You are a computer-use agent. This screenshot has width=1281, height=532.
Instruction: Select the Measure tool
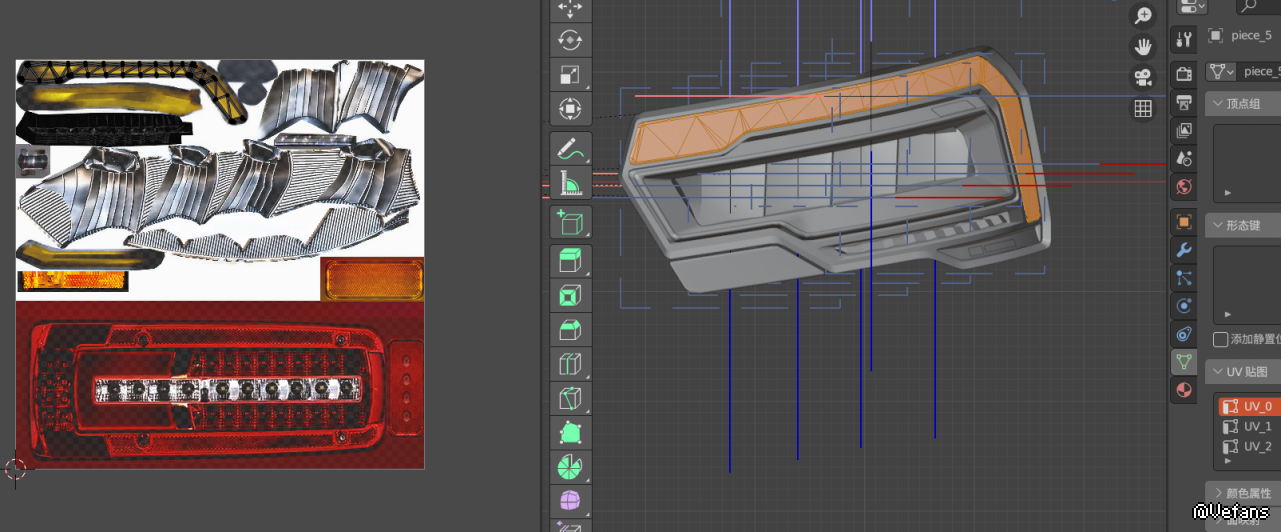570,182
